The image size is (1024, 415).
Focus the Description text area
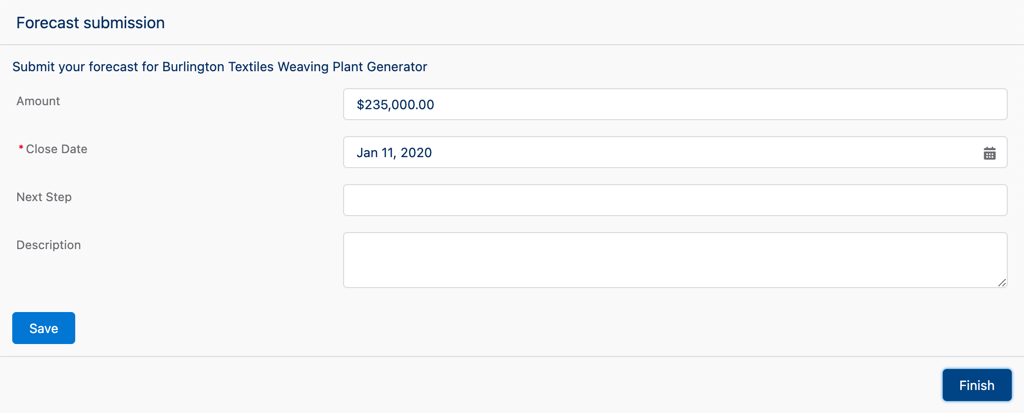coord(674,260)
